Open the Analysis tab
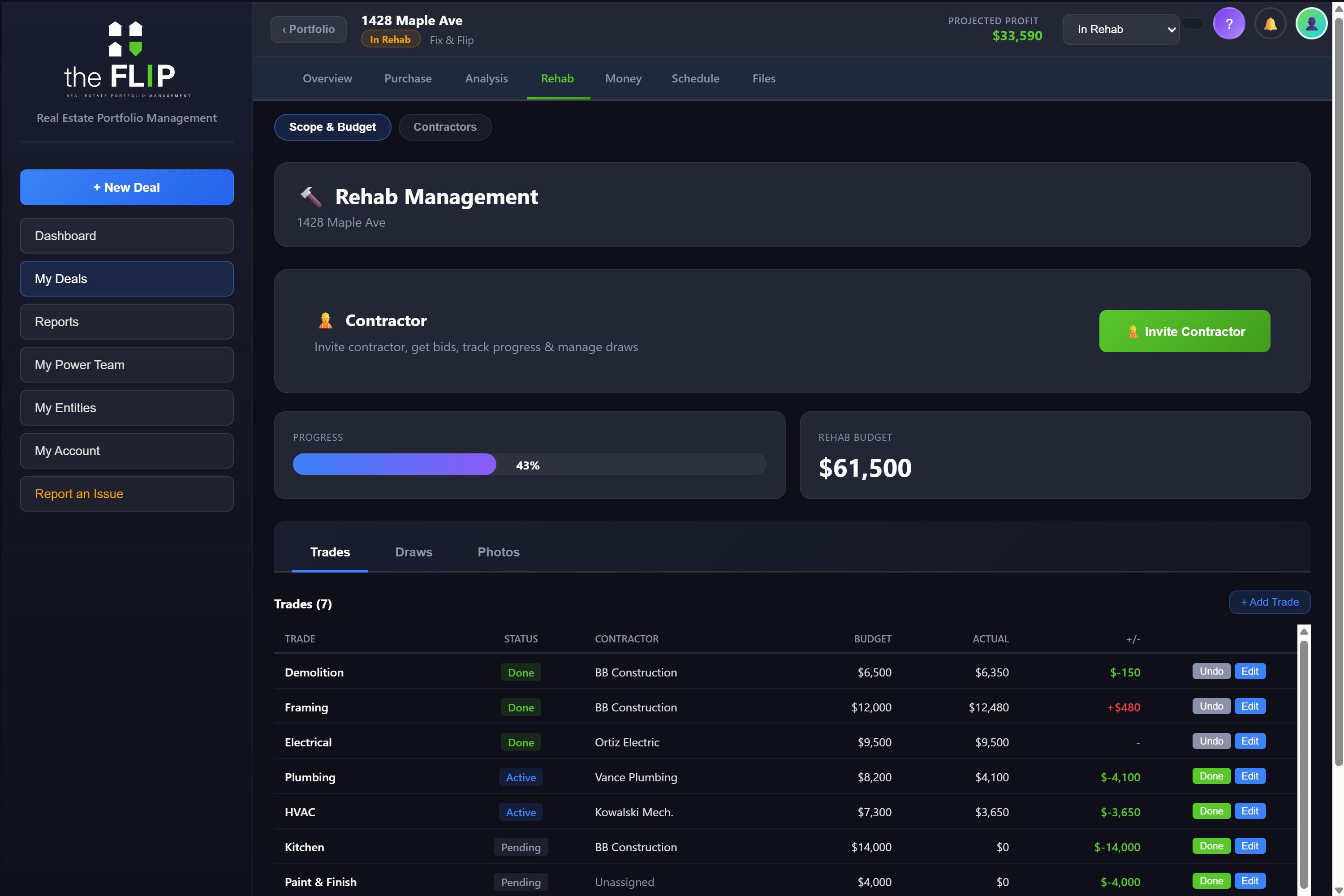1344x896 pixels. point(486,78)
